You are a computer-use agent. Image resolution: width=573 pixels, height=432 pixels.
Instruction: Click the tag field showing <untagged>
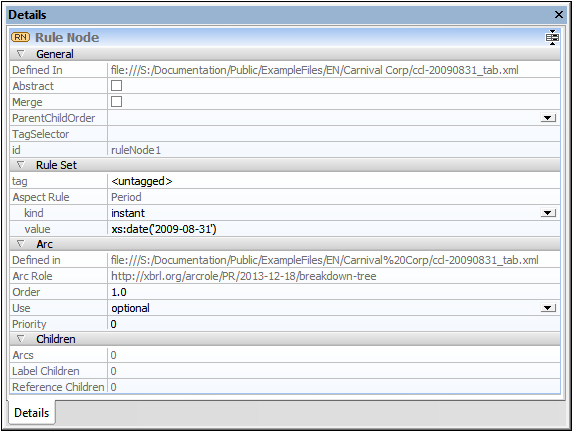click(334, 181)
